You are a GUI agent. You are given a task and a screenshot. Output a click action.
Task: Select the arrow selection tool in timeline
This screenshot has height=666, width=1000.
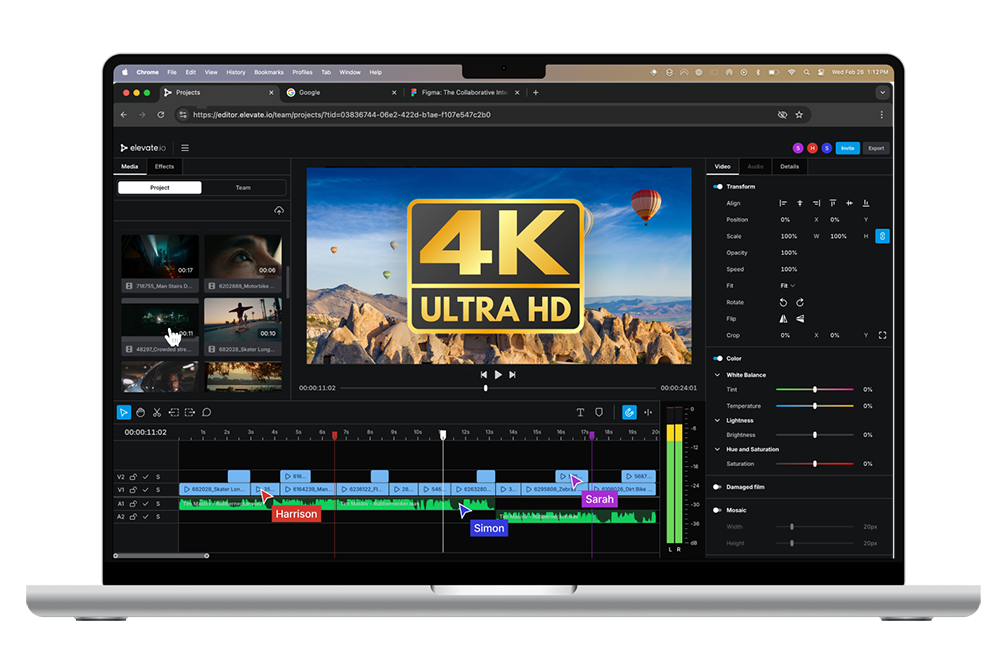[123, 412]
